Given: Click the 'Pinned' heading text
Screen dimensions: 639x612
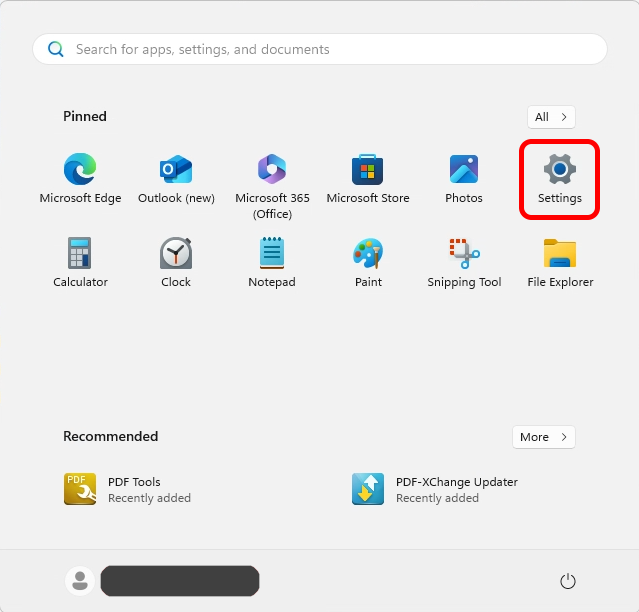Looking at the screenshot, I should tap(85, 117).
